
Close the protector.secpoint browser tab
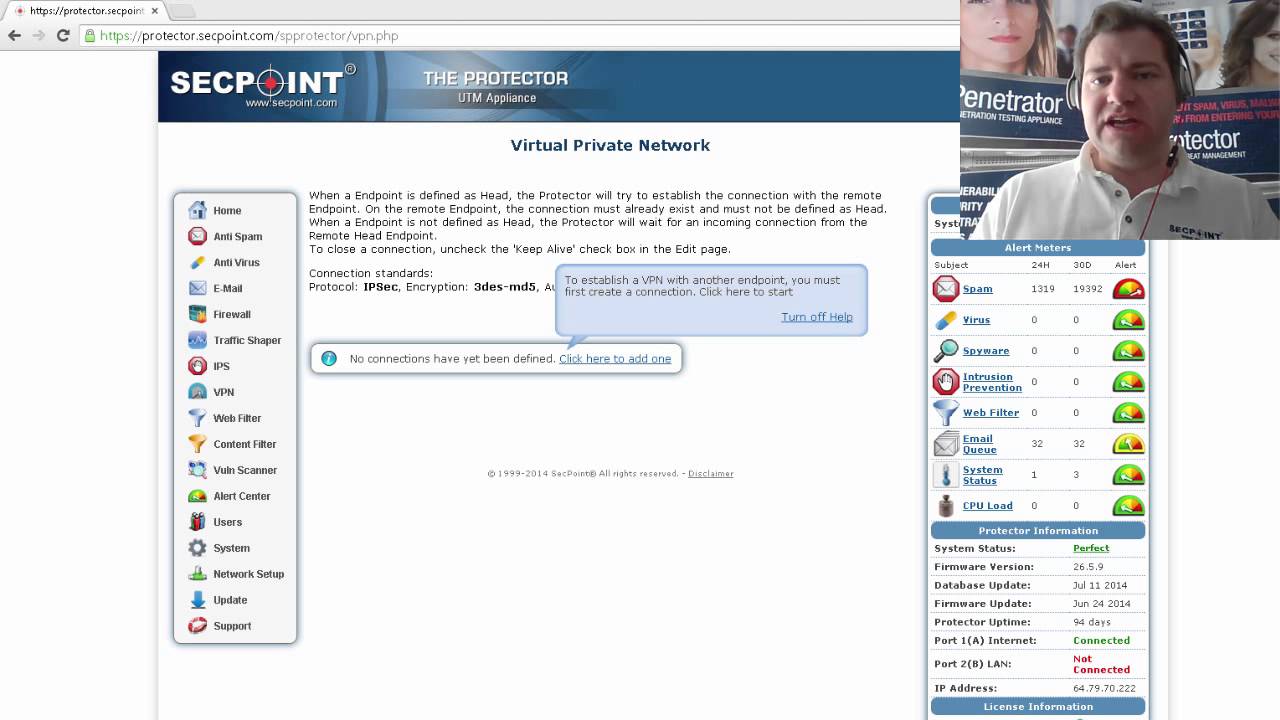point(154,11)
